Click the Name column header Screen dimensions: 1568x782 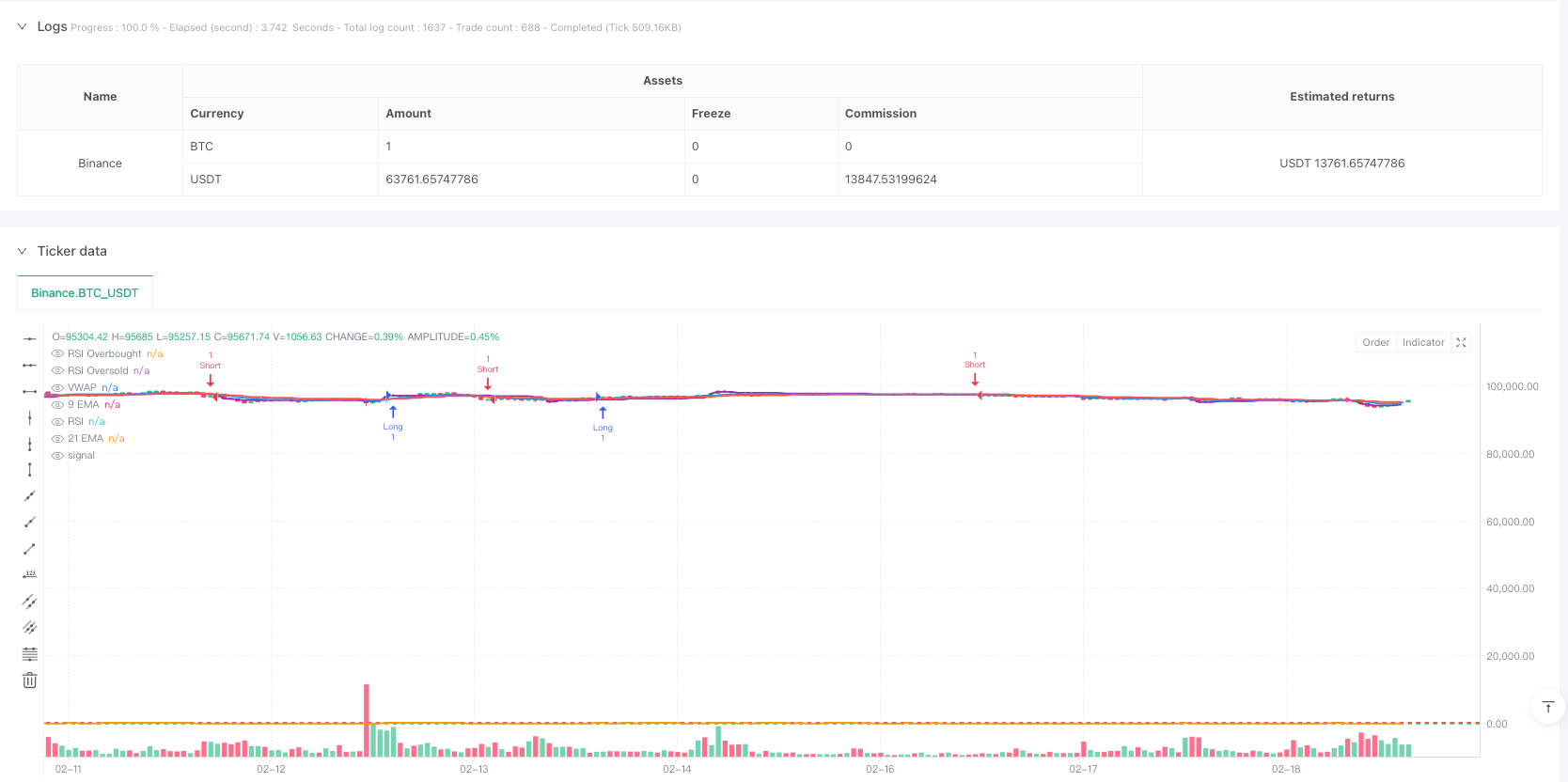[100, 97]
